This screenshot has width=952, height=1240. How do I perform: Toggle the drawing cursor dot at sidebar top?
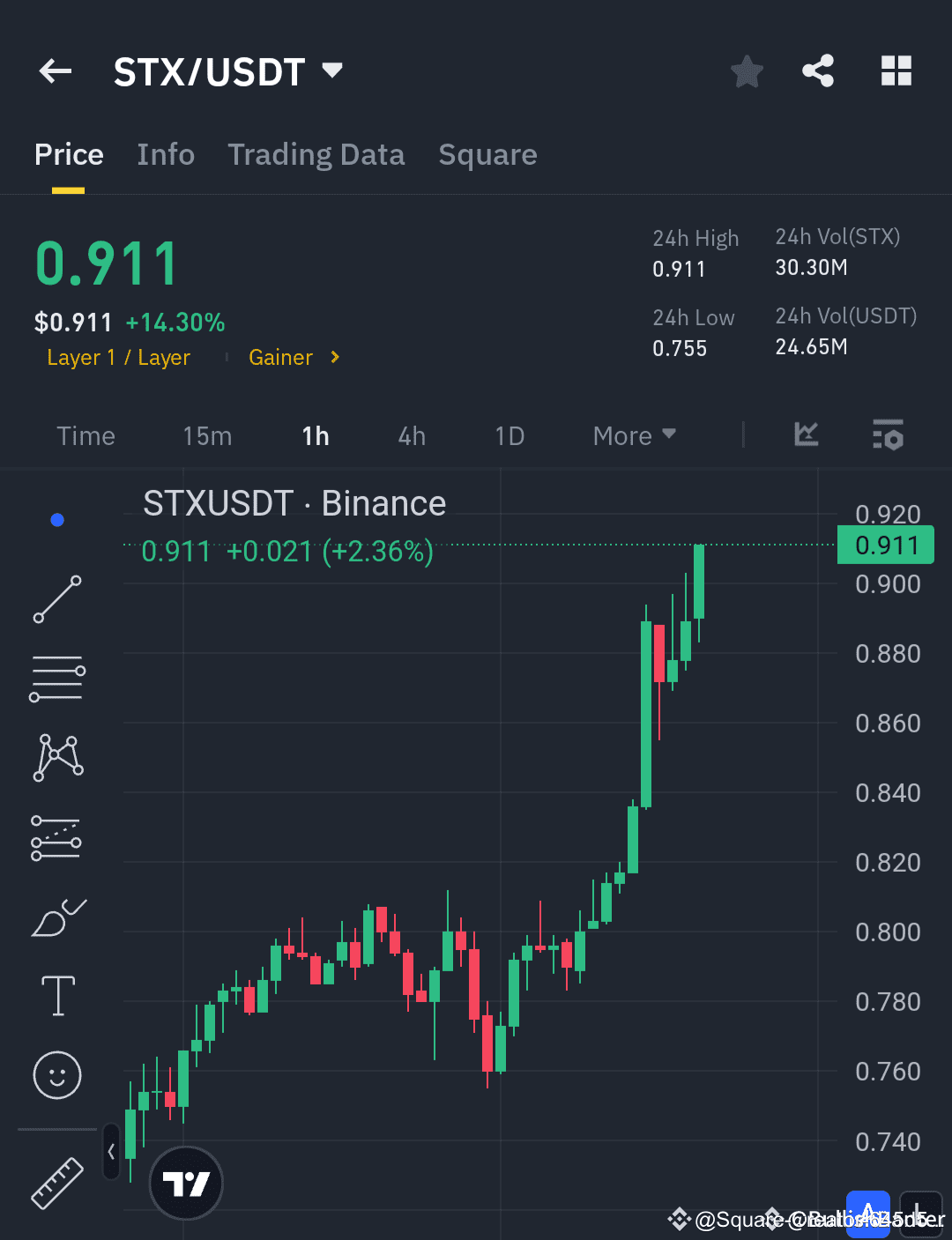(x=56, y=520)
